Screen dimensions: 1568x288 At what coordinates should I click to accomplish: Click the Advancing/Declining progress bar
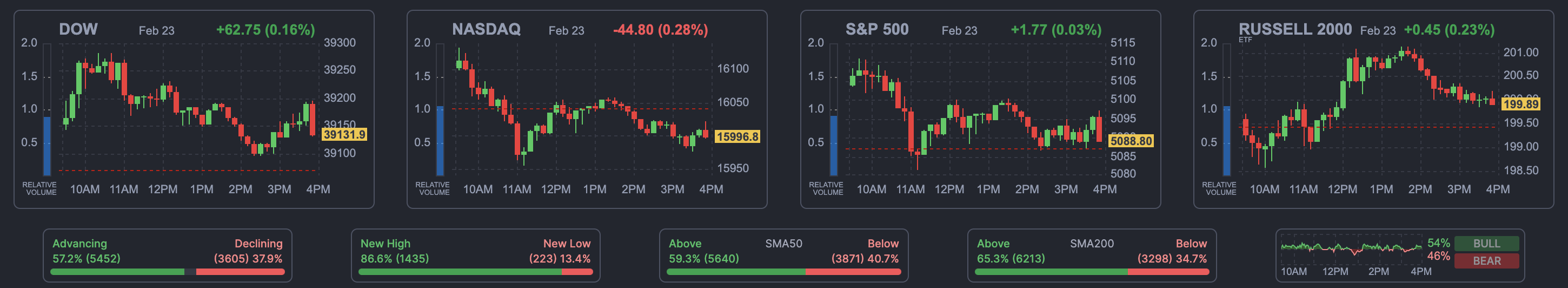pos(168,272)
